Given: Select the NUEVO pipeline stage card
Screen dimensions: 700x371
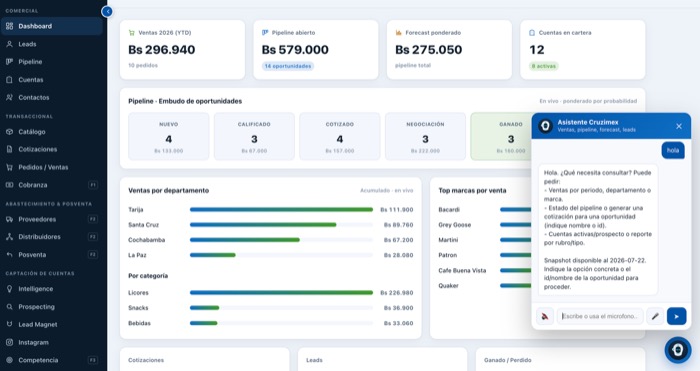Looking at the screenshot, I should point(169,136).
